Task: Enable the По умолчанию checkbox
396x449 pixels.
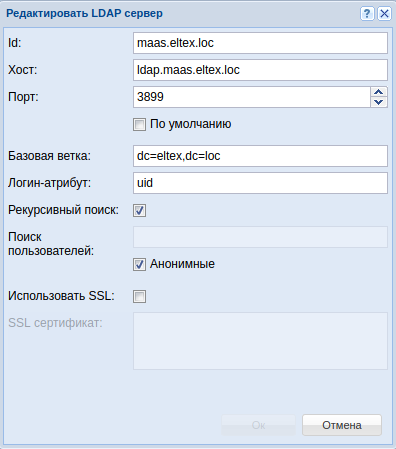Action: point(139,124)
